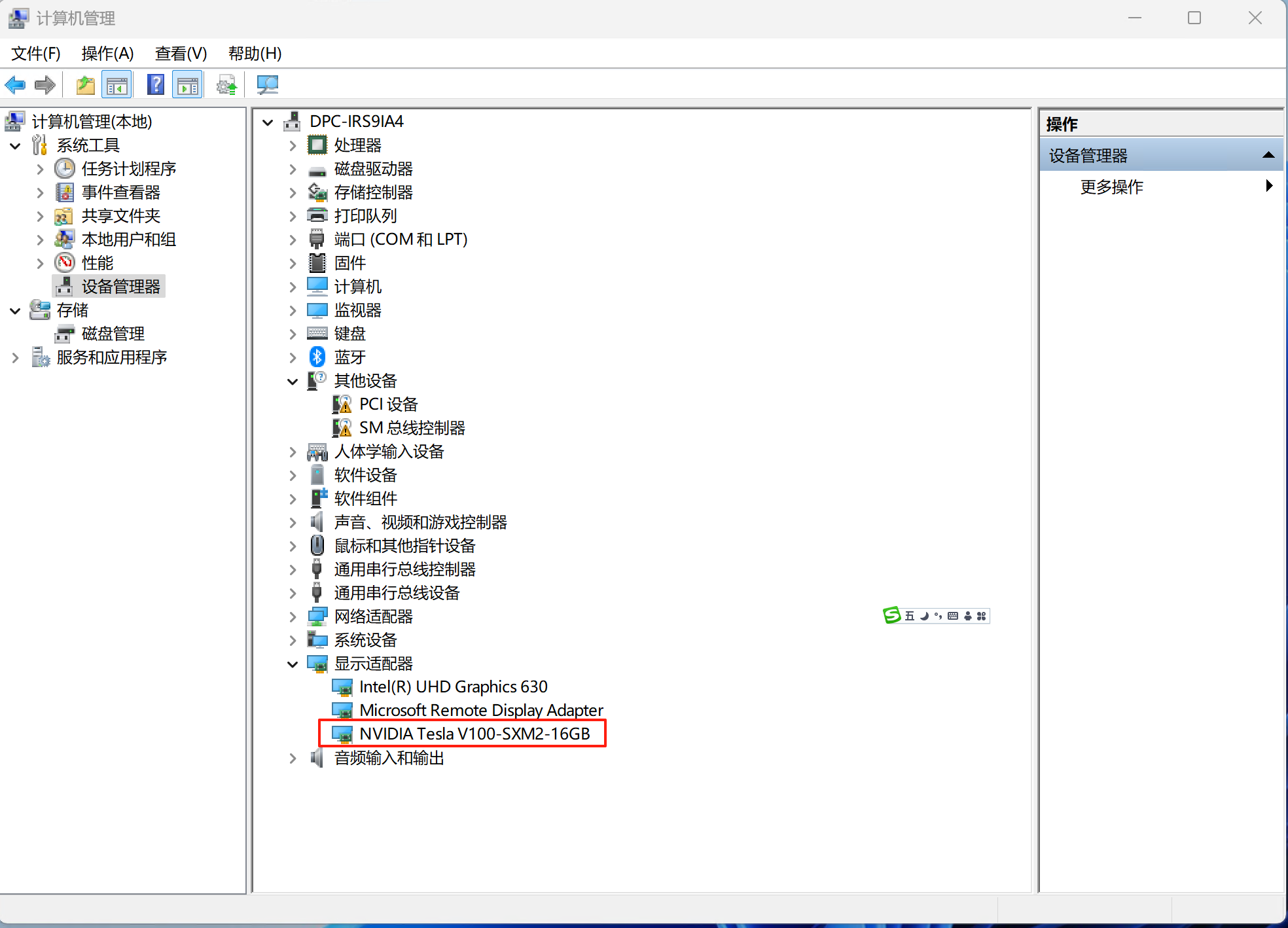
Task: Collapse the 设备管理器 actions section arrow
Action: pos(1268,156)
